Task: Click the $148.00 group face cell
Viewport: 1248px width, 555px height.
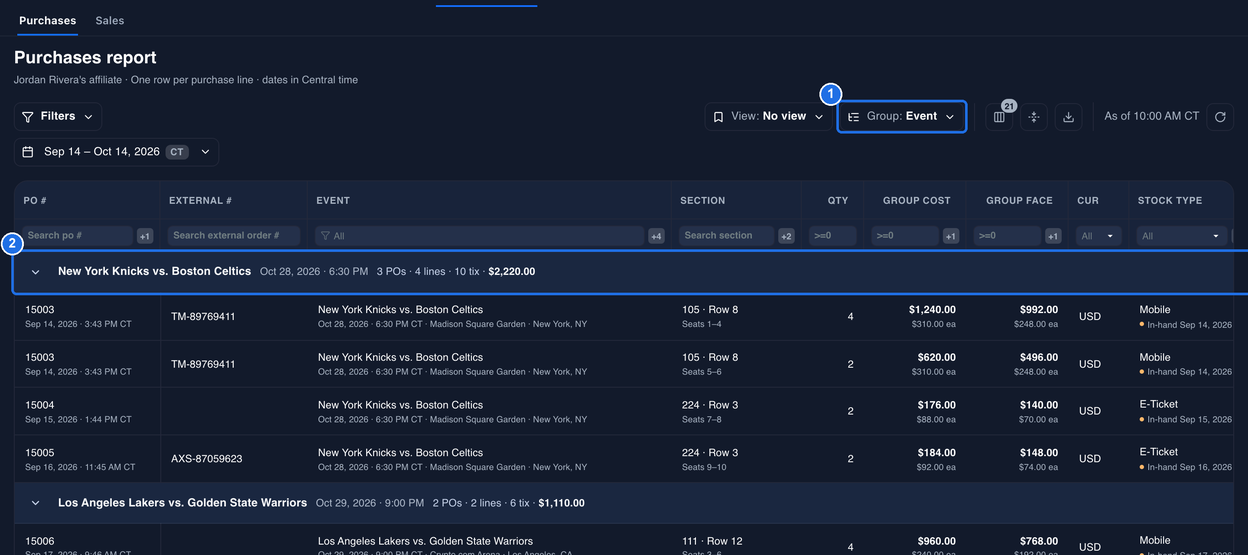Action: [x=1039, y=453]
